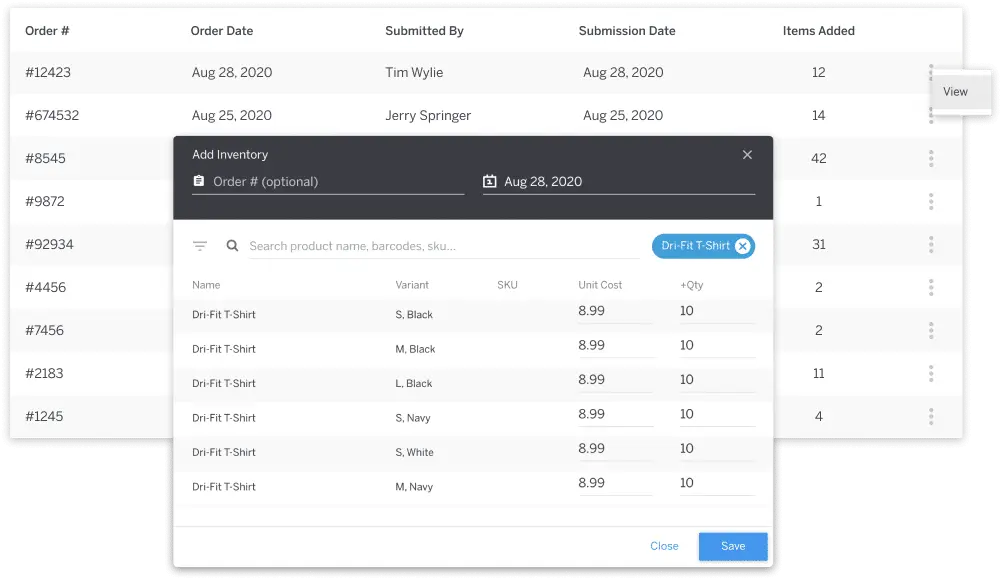
Task: Open the three-dot menu for order #9872
Action: coord(931,201)
